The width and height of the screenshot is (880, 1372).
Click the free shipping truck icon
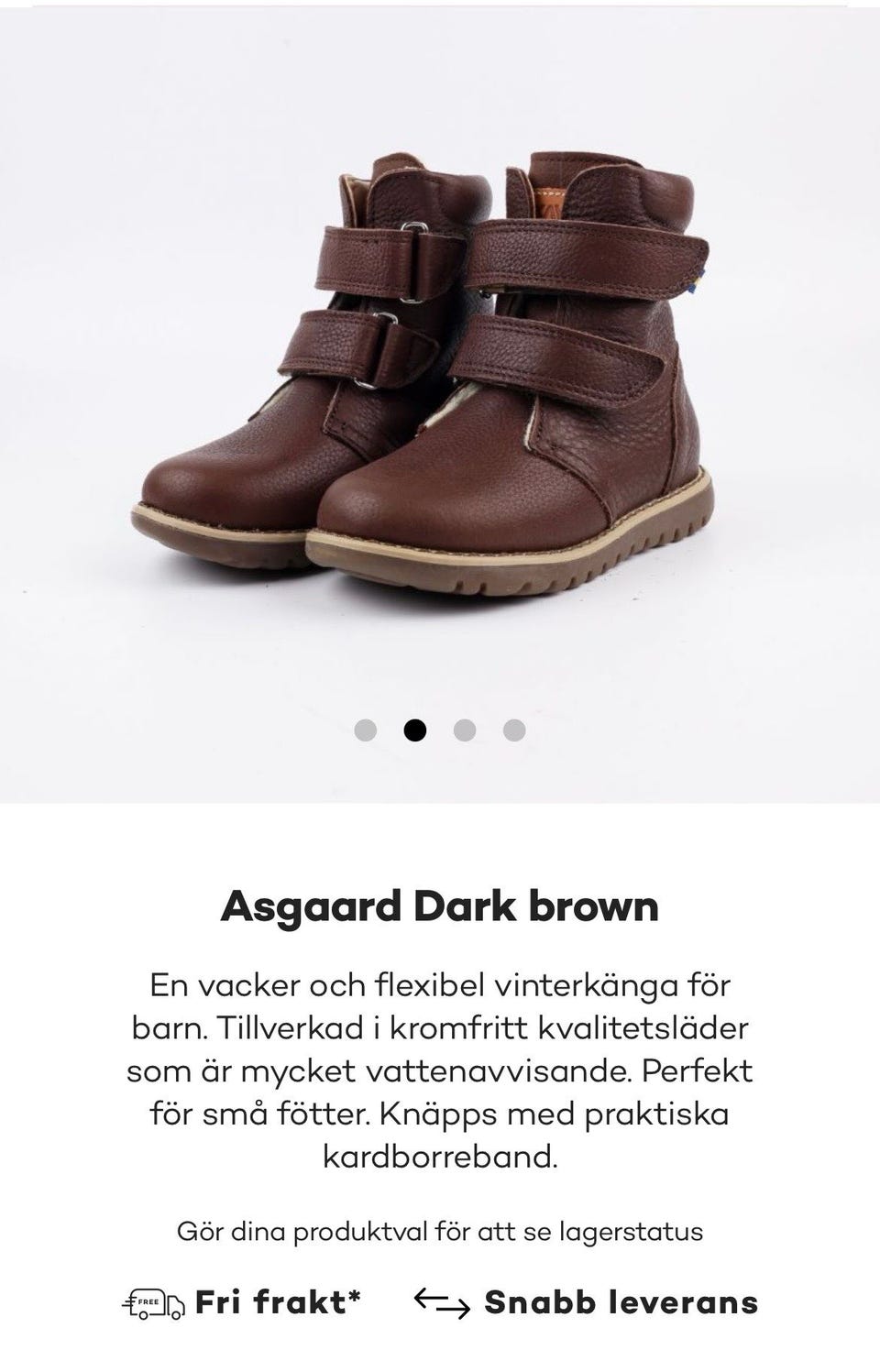point(153,1303)
